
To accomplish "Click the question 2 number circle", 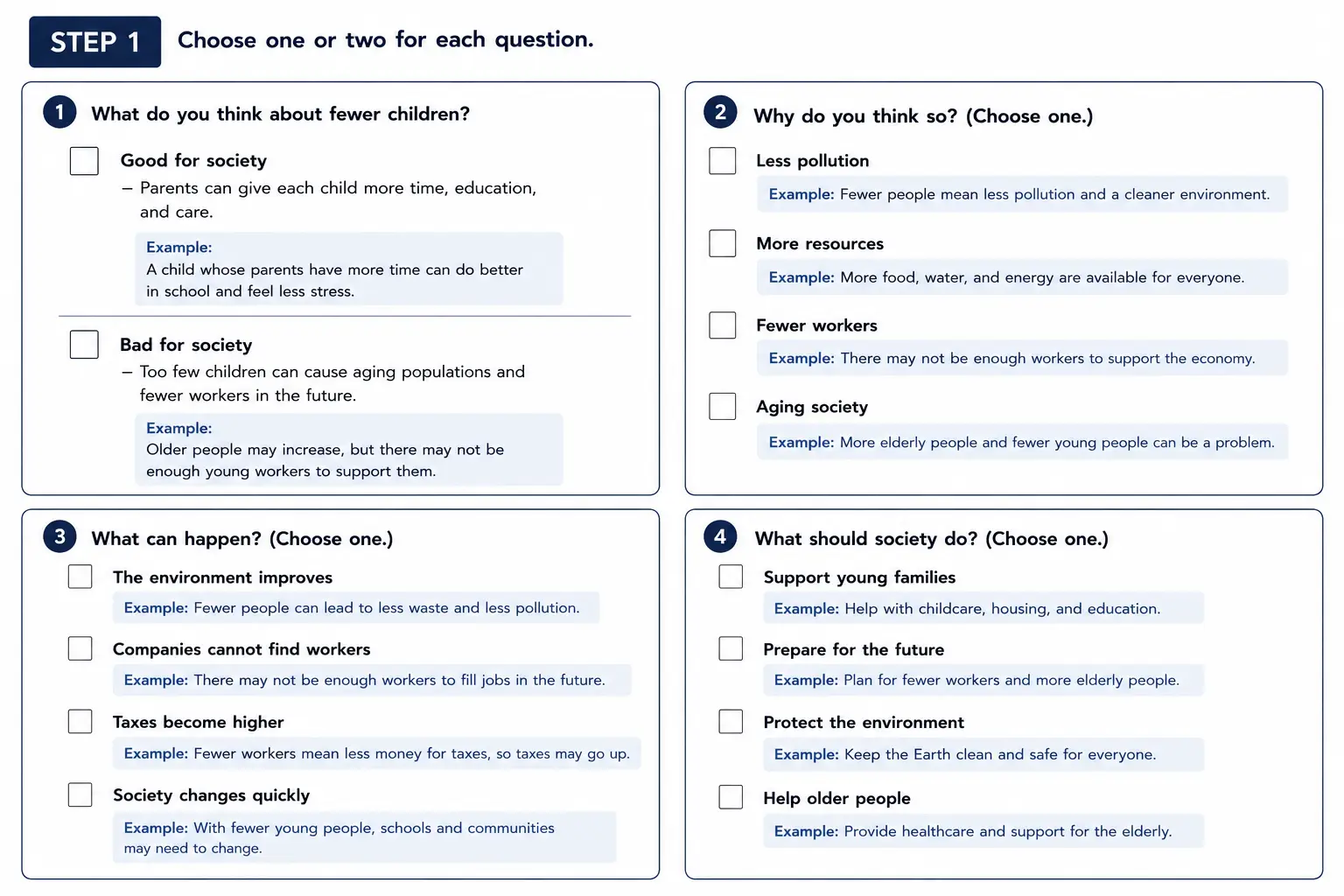I will point(720,112).
